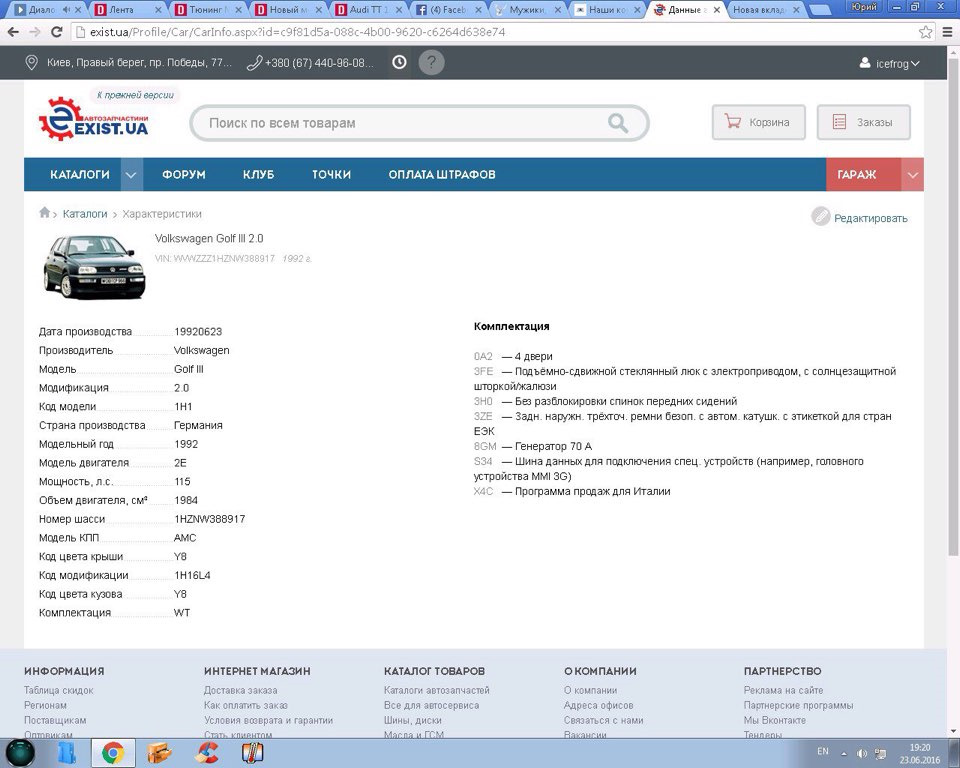The image size is (960, 768).
Task: Click the user profile icon near icefrog
Action: 864,62
